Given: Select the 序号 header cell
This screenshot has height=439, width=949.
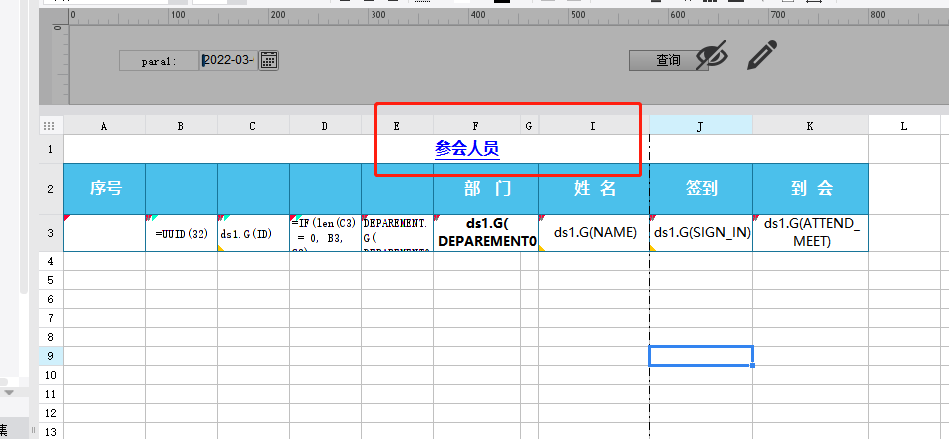Looking at the screenshot, I should (x=104, y=189).
